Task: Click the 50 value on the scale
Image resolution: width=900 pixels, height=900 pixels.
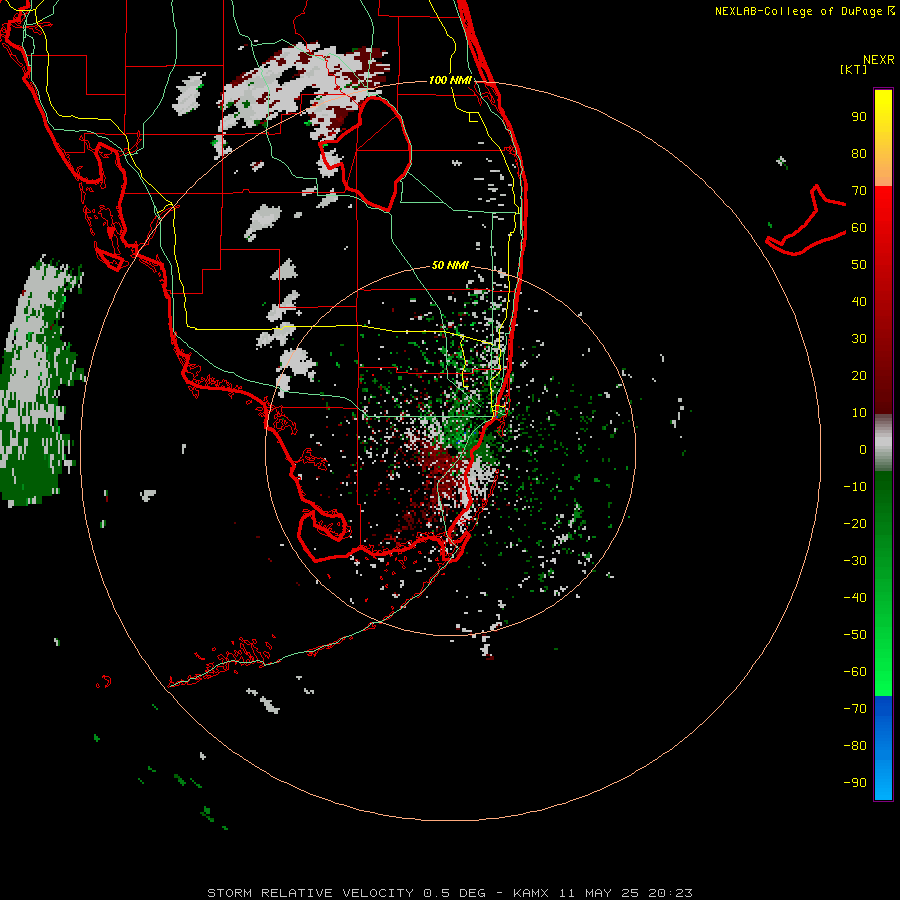Action: 859,265
